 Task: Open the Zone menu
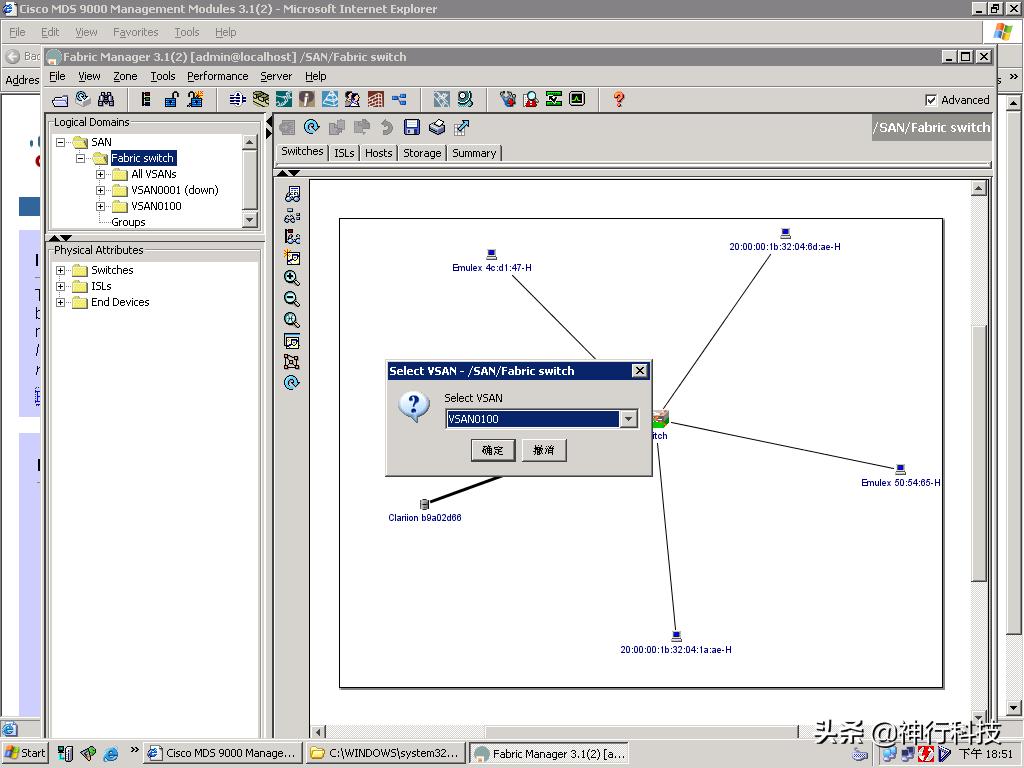coord(125,76)
